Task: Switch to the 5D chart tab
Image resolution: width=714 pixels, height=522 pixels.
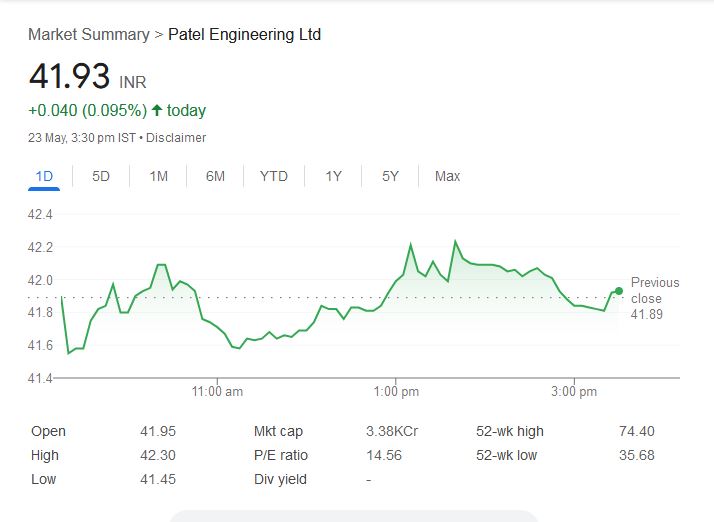Action: tap(101, 176)
